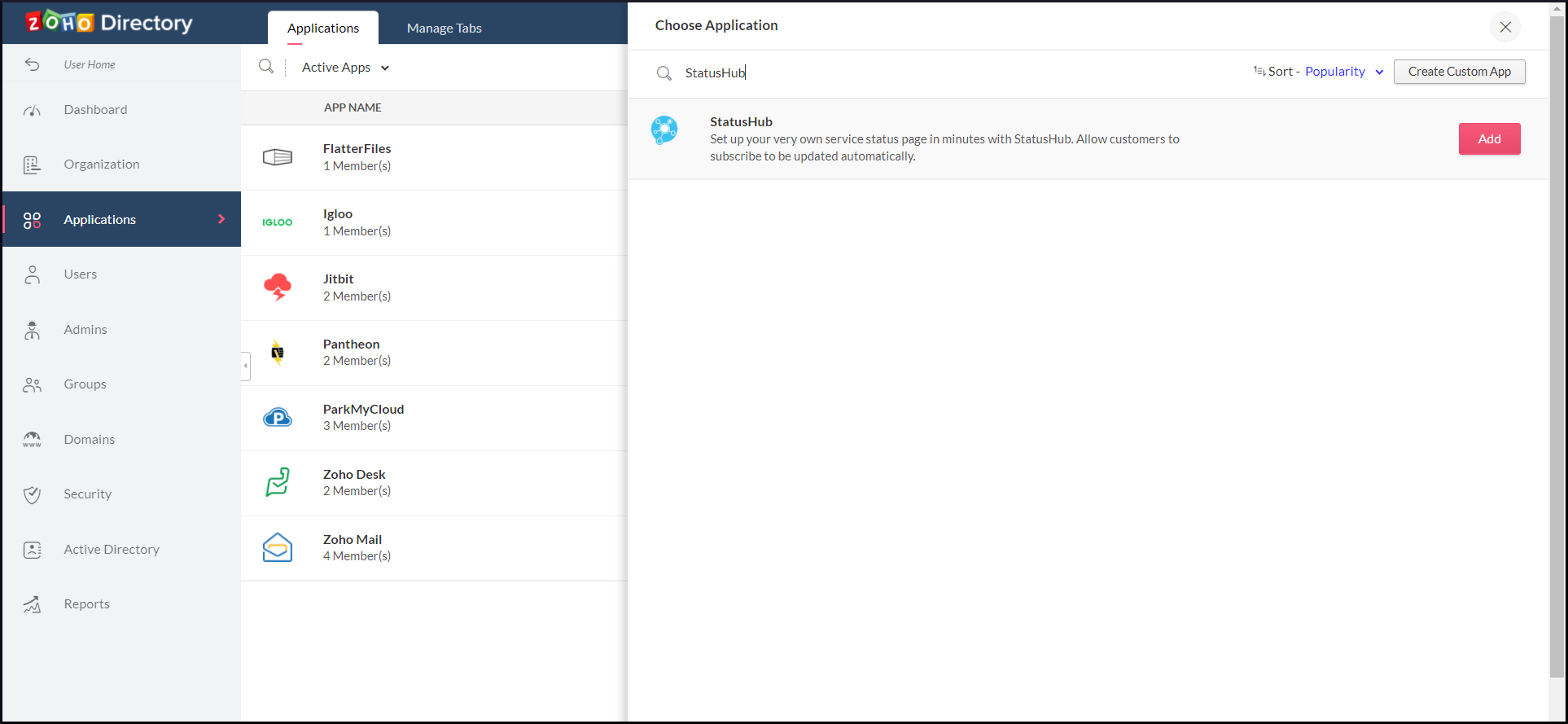The width and height of the screenshot is (1568, 724).
Task: Click the Zoho Mail envelope icon
Action: pyautogui.click(x=278, y=547)
